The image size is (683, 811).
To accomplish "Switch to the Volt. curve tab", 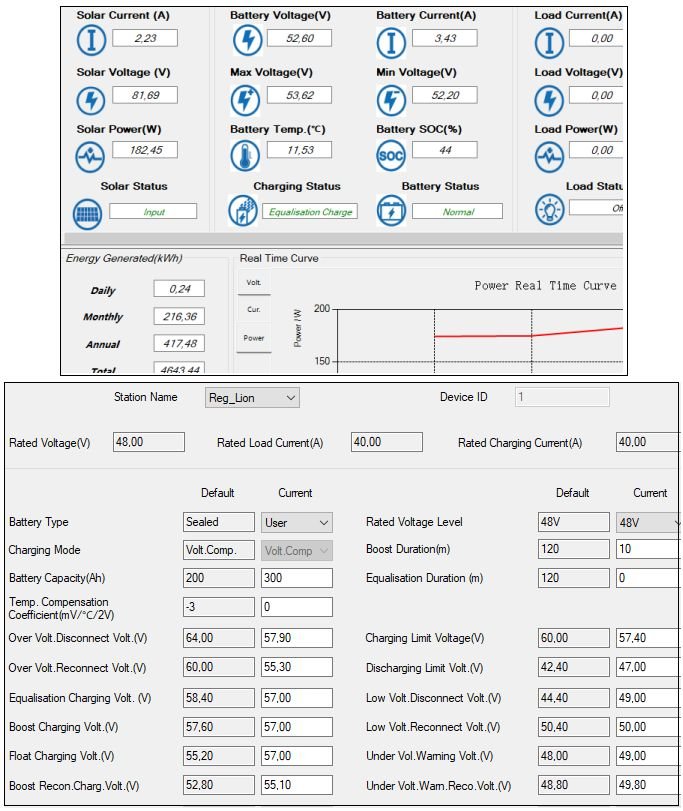I will (x=254, y=283).
